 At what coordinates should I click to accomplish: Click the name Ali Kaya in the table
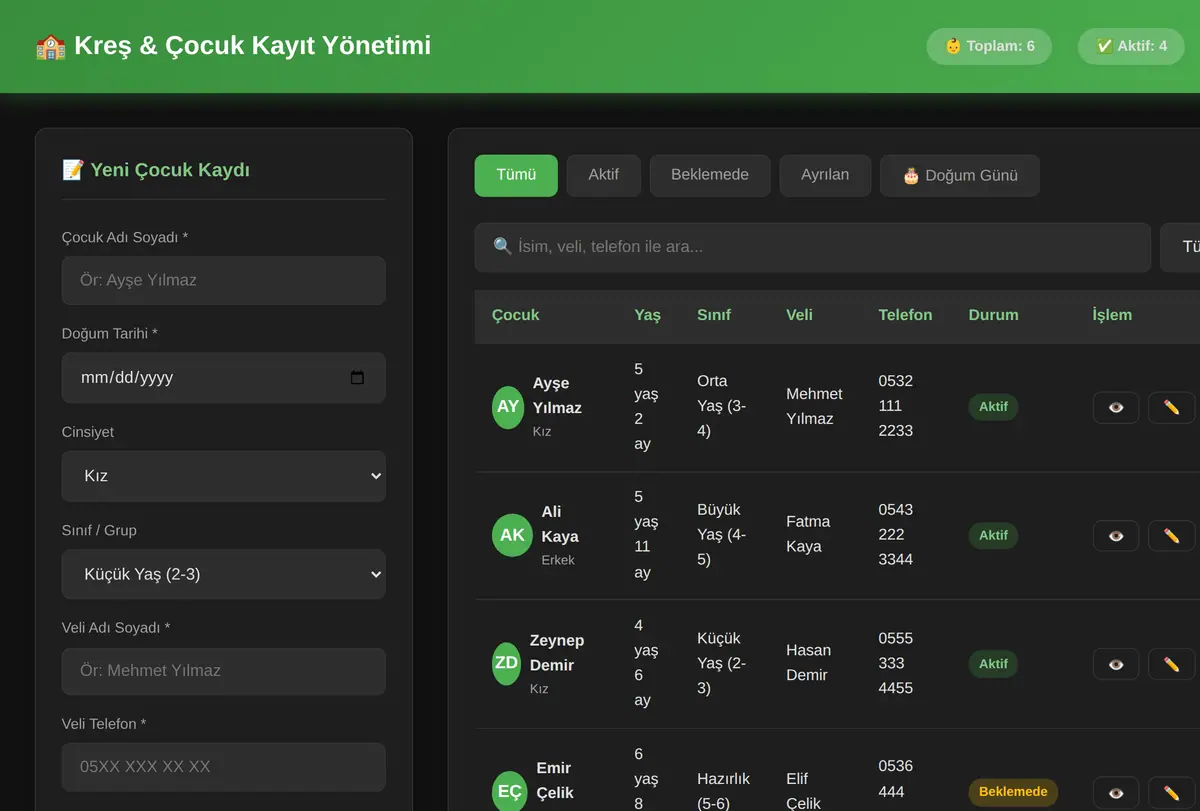(560, 524)
